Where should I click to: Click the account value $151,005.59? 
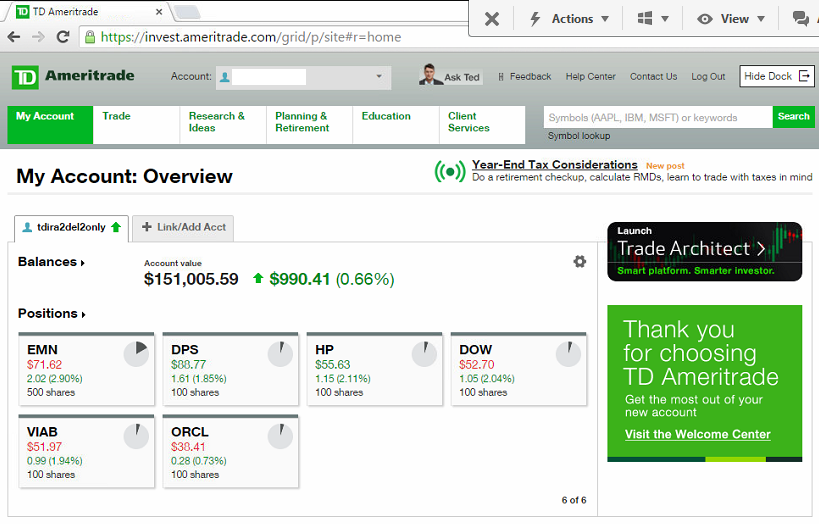click(x=191, y=279)
